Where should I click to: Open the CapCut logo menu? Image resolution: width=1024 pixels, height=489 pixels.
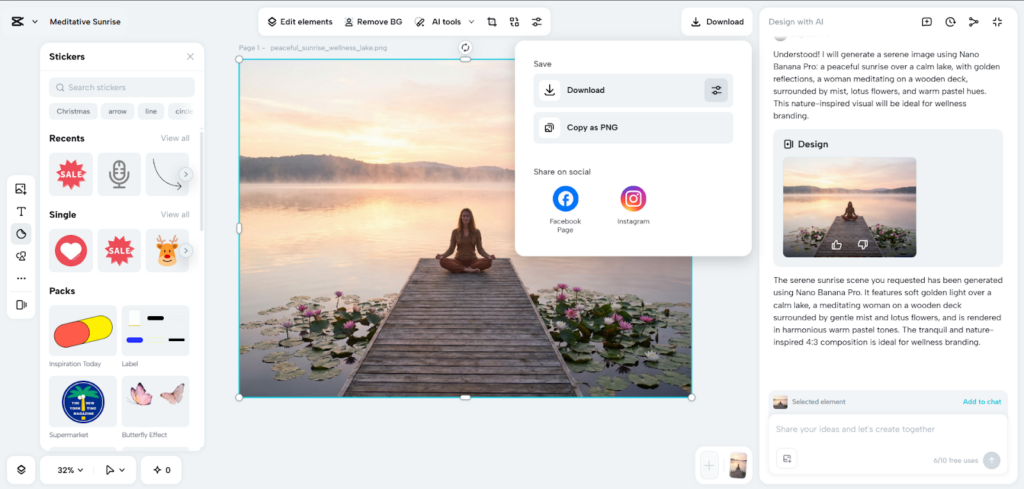(18, 22)
